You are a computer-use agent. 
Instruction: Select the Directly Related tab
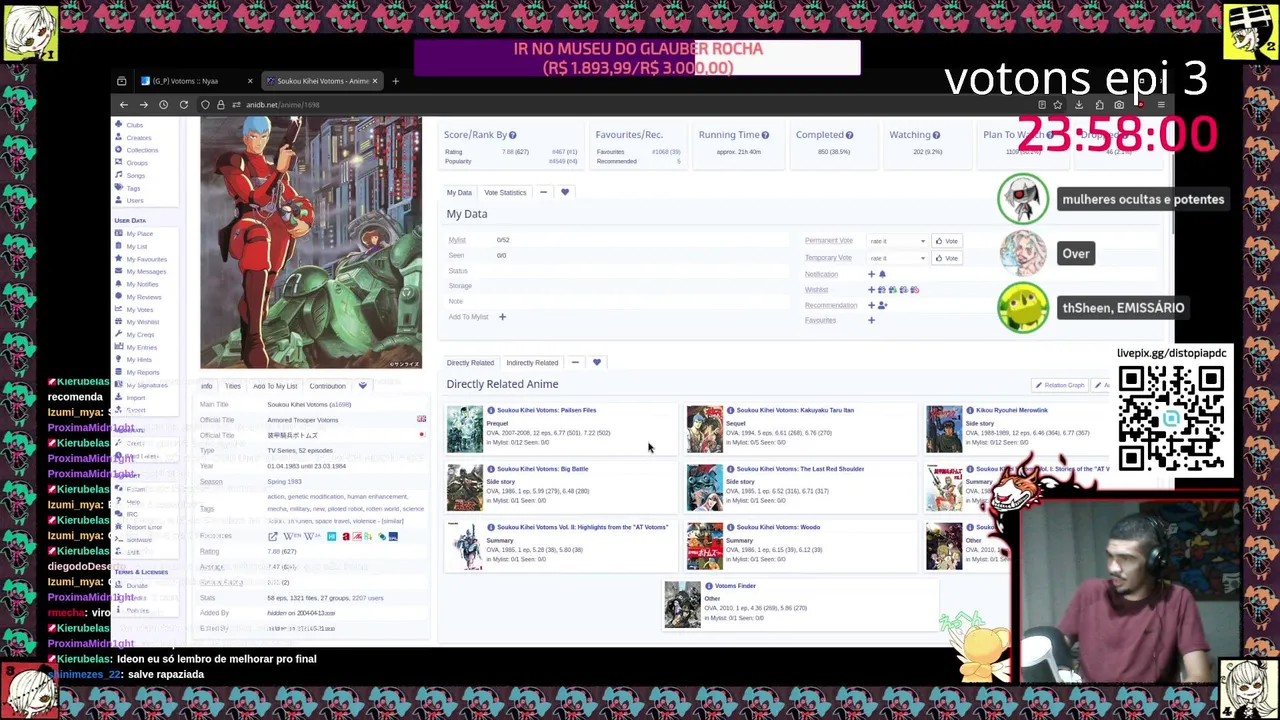click(470, 363)
